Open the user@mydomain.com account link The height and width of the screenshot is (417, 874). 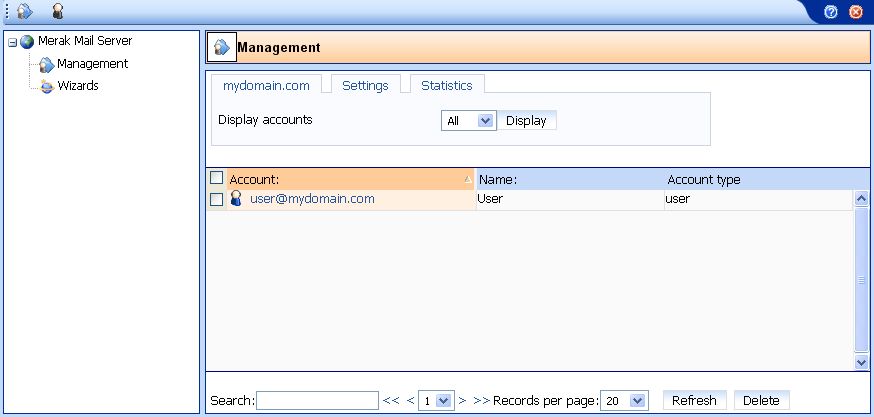tap(312, 198)
